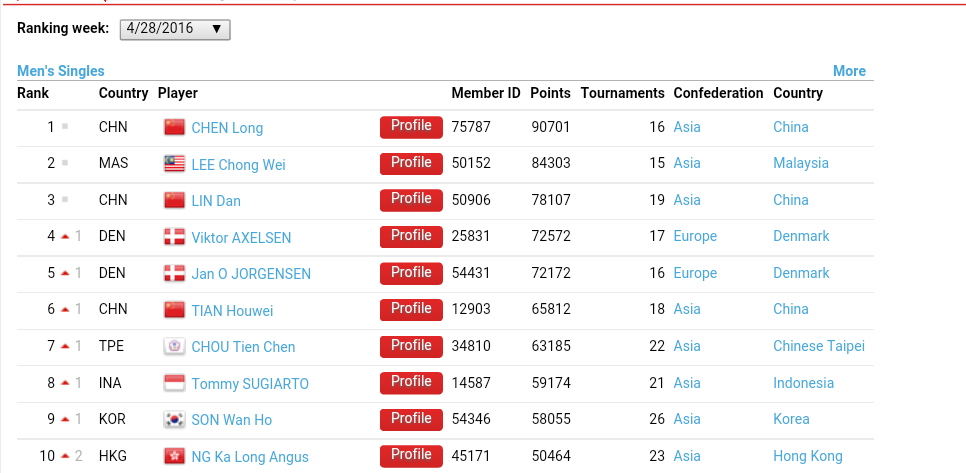Viewport: 966px width, 473px height.
Task: Click the Chinese Taipei country link
Action: pyautogui.click(x=818, y=347)
